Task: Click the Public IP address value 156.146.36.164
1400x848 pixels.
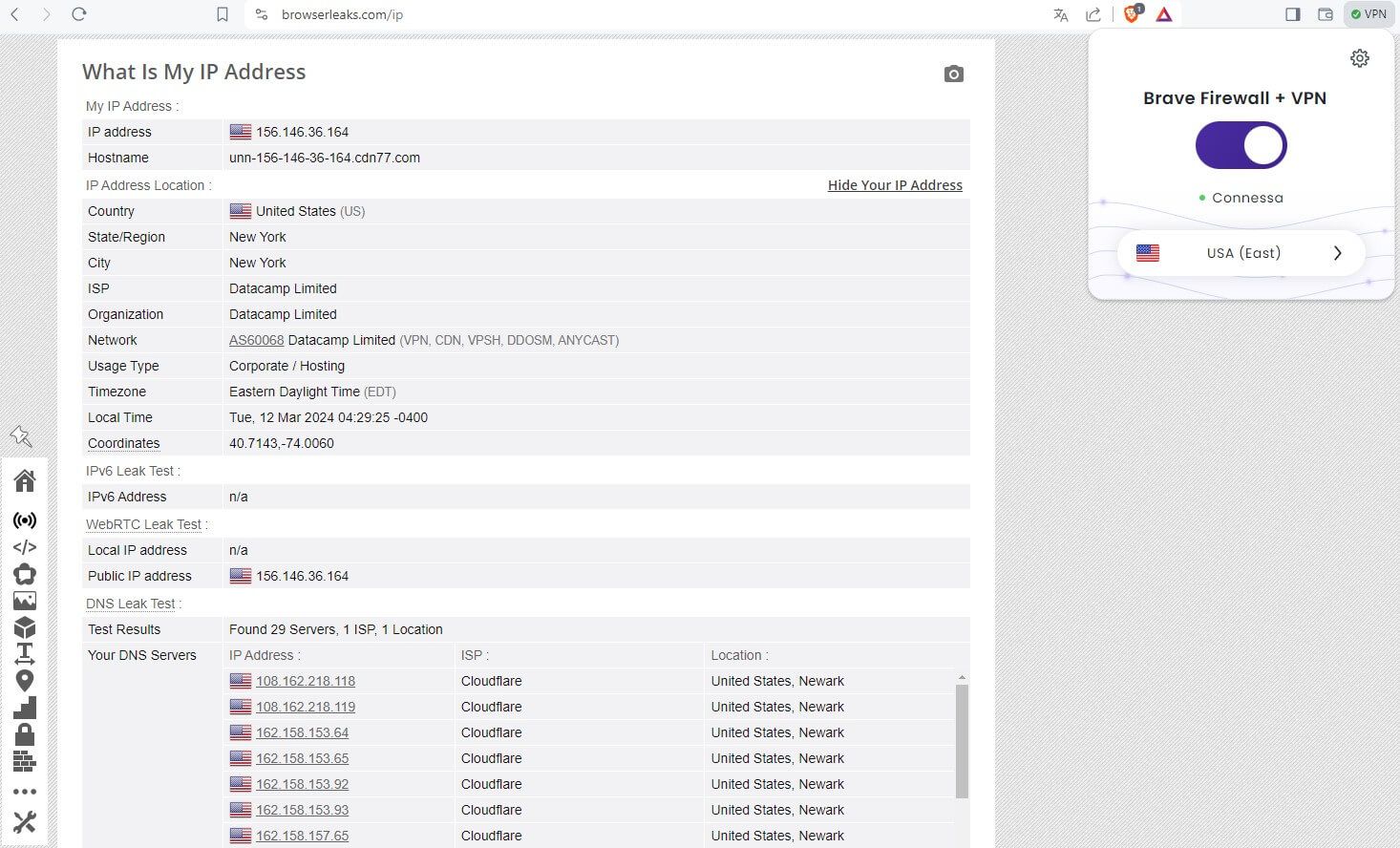Action: pos(302,576)
